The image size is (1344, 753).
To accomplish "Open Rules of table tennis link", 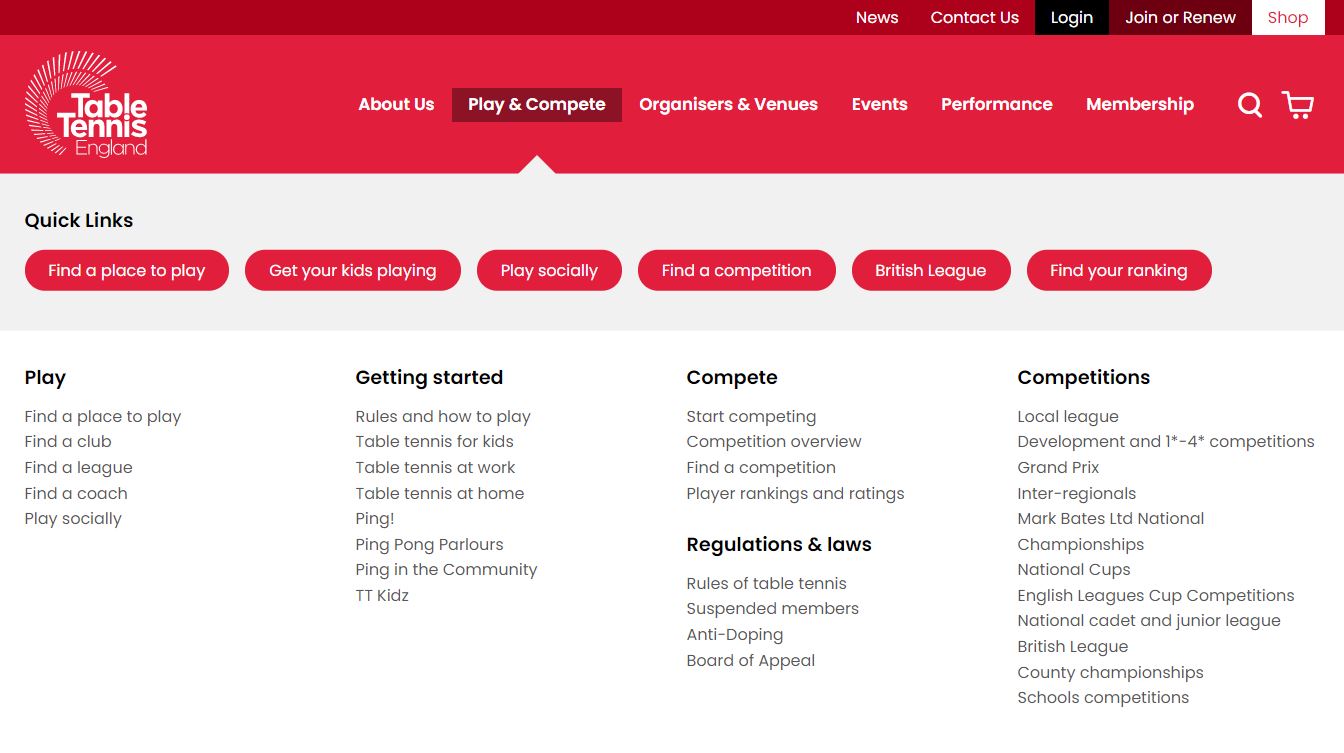I will click(x=767, y=583).
